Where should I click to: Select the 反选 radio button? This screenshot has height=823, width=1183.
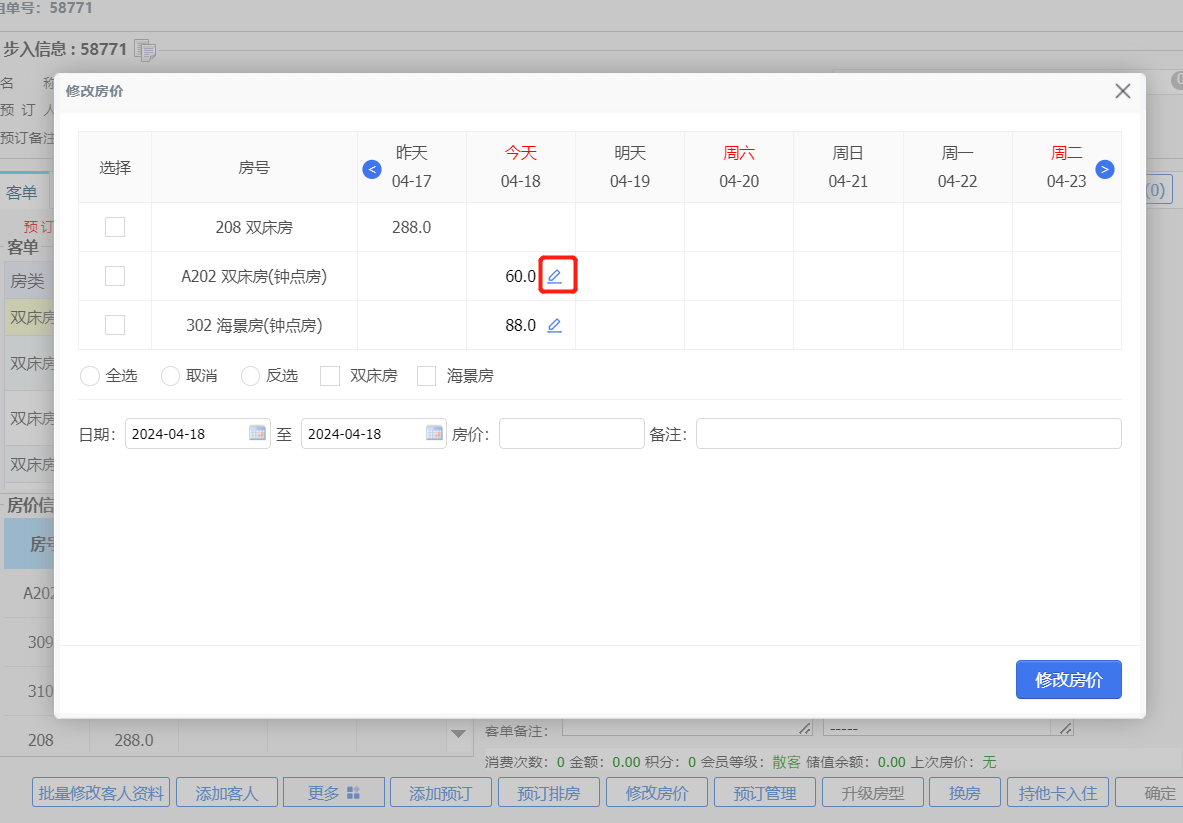click(x=250, y=376)
